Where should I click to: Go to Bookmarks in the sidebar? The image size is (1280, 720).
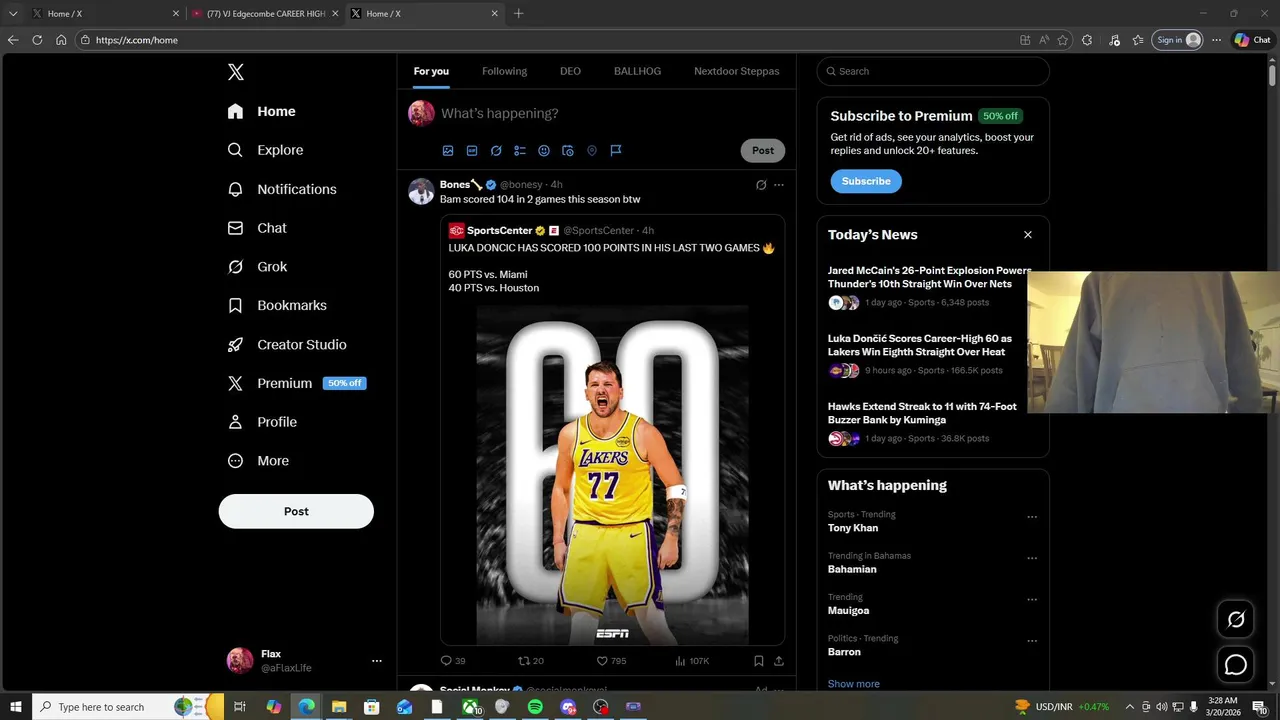tap(277, 305)
